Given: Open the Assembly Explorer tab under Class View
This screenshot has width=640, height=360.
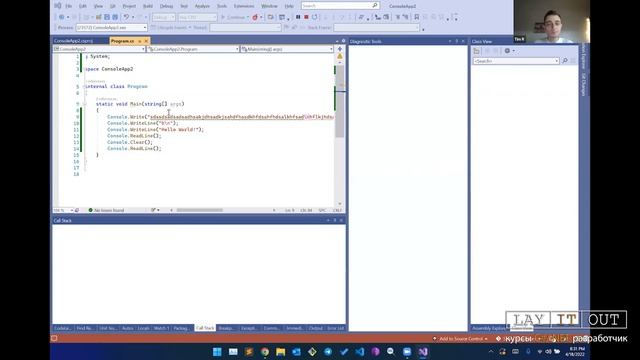Looking at the screenshot, I should [x=489, y=328].
